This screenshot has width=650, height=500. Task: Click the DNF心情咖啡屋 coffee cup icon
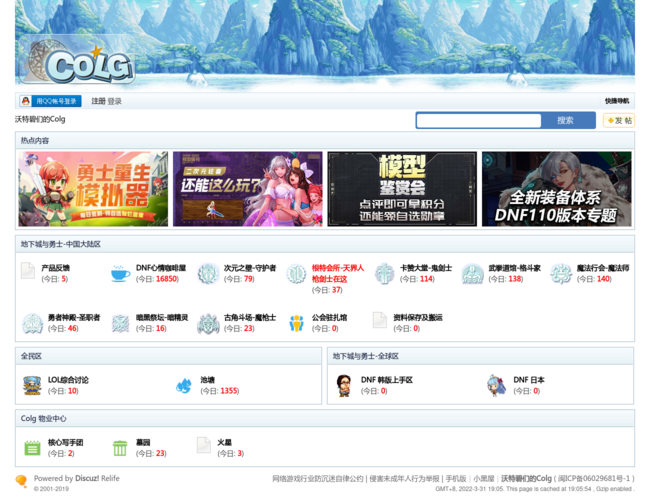pos(120,274)
